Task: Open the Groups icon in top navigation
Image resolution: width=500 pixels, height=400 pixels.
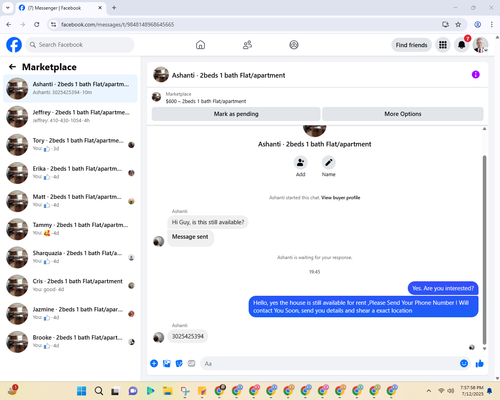Action: tap(294, 45)
